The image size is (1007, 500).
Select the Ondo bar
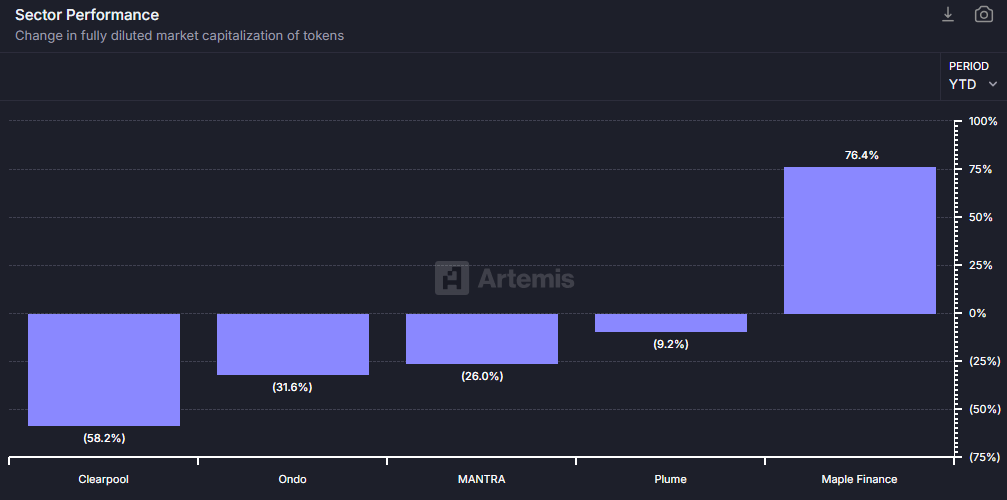coord(293,344)
